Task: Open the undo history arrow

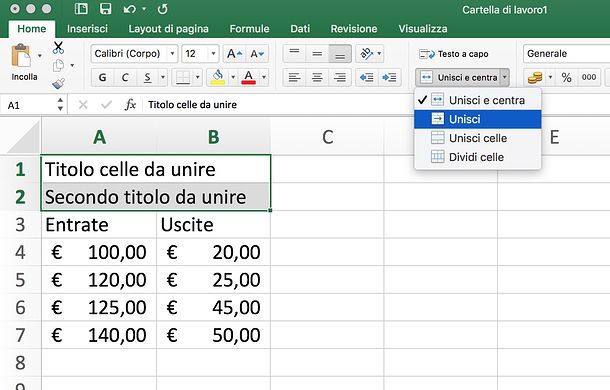Action: coord(144,9)
